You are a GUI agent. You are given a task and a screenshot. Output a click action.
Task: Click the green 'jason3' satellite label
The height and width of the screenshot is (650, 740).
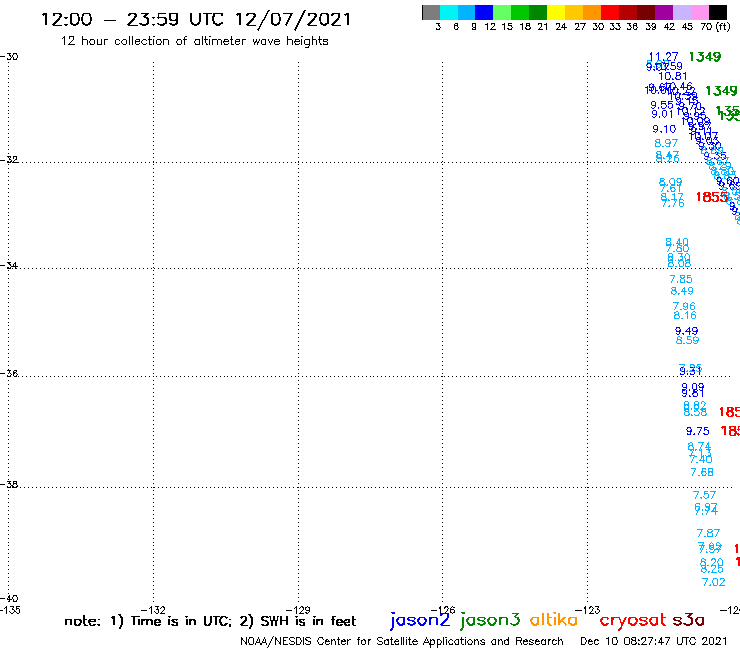click(x=490, y=620)
